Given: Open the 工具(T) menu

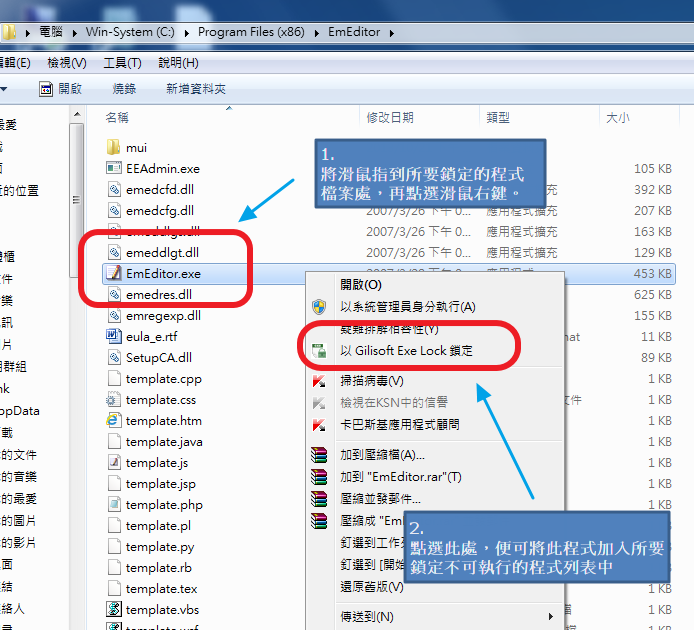Looking at the screenshot, I should coord(122,63).
